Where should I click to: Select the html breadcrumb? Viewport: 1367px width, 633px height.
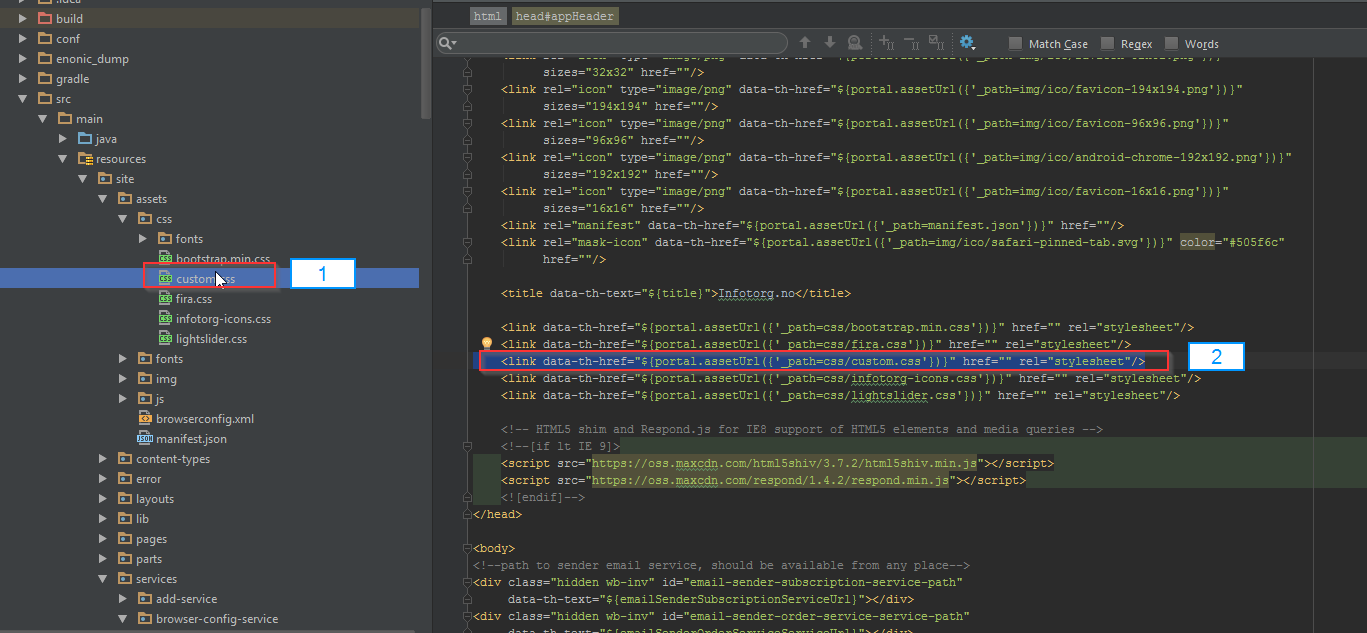click(x=488, y=16)
